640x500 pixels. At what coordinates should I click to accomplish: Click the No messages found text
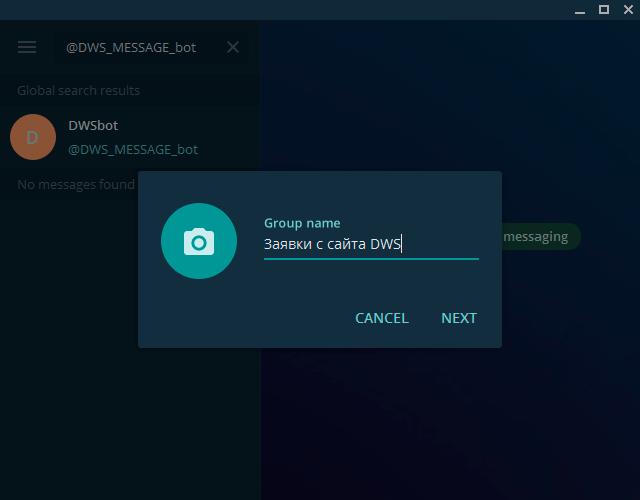[76, 184]
